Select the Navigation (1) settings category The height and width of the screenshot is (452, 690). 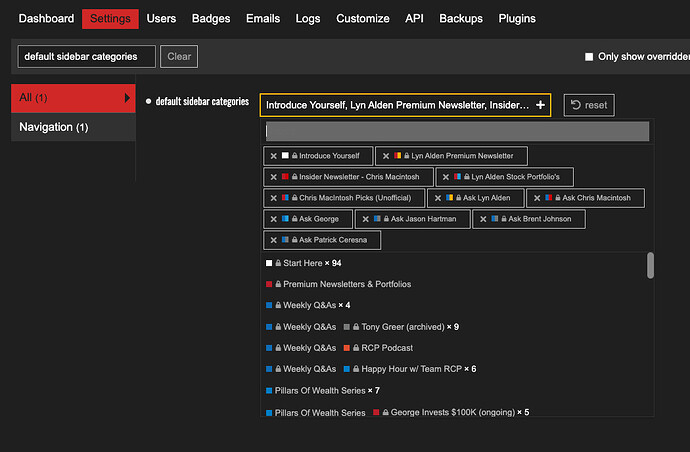click(73, 127)
